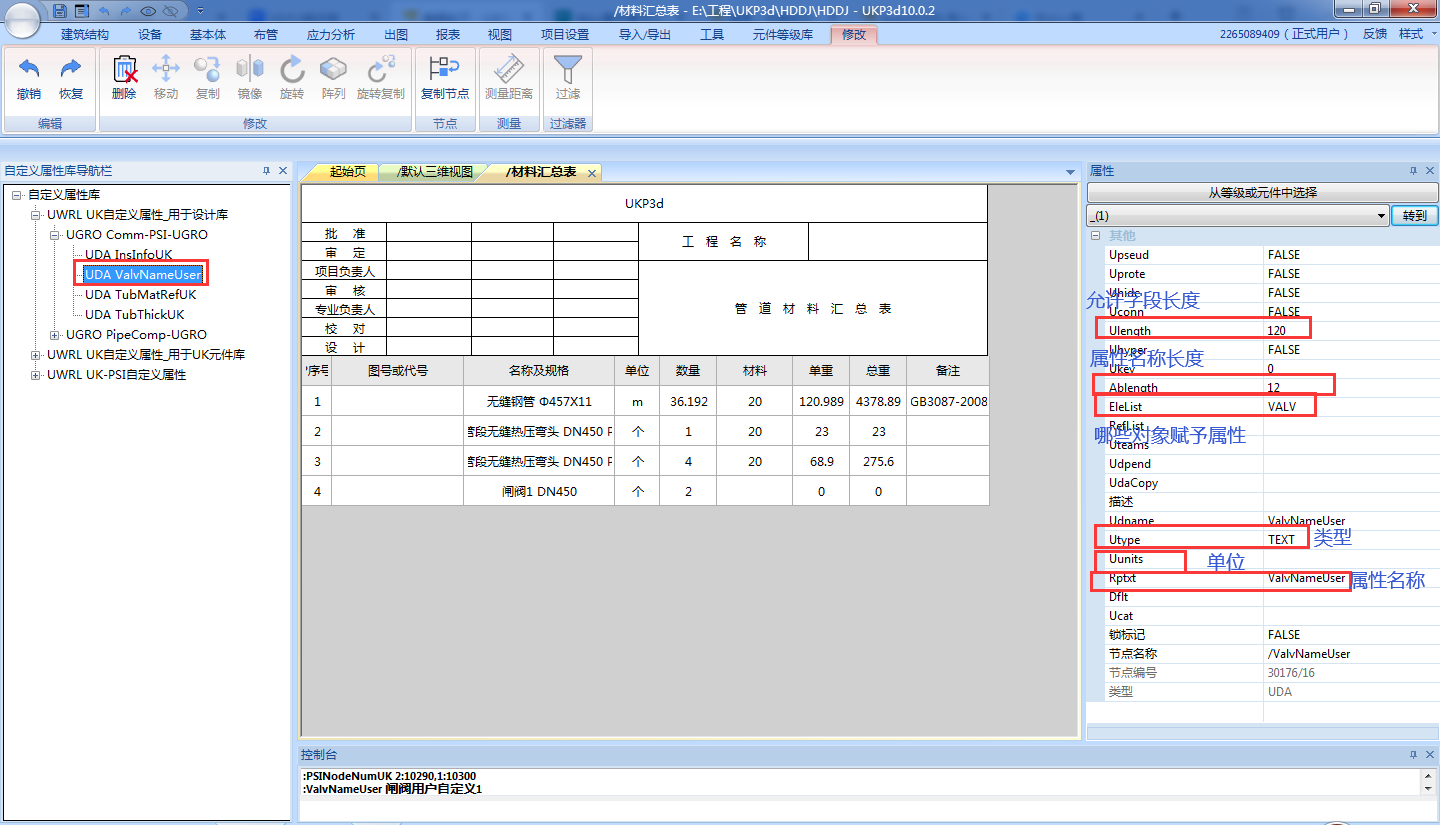
Task: Open the 应力分析 ribbon tab
Action: coord(330,34)
